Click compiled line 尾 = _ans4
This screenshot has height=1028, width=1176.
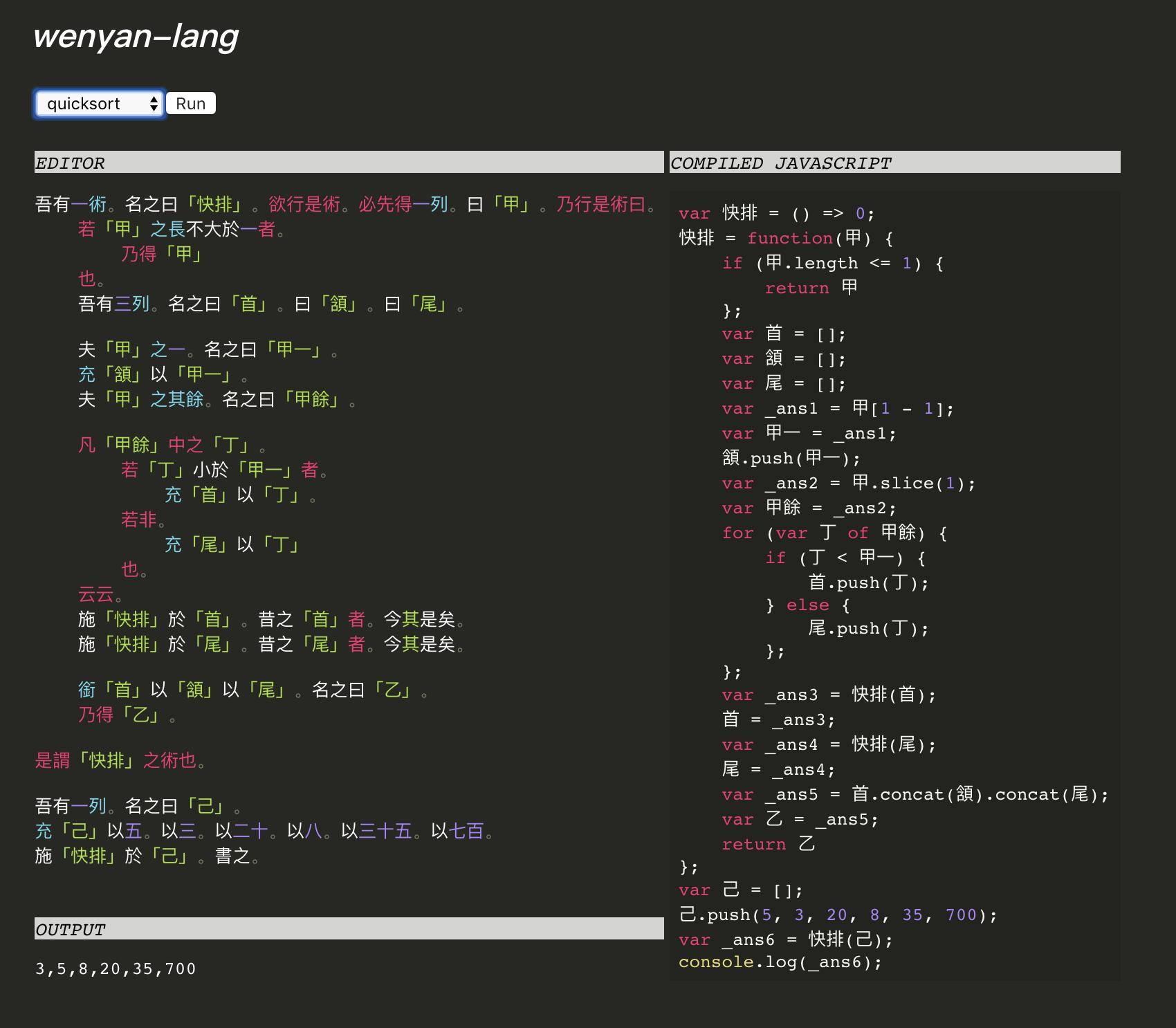point(778,770)
